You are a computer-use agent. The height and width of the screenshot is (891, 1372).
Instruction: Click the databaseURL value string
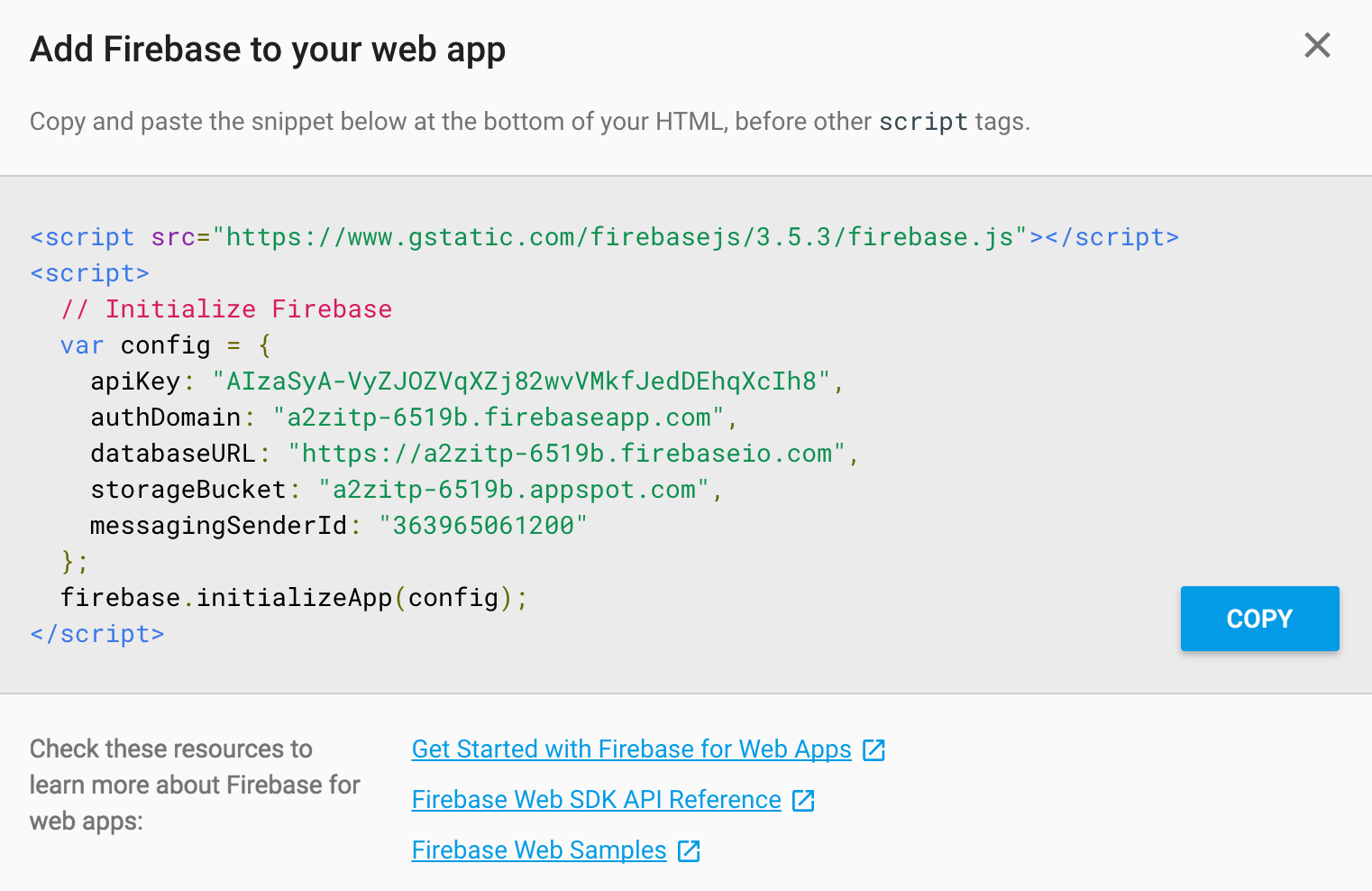567,454
